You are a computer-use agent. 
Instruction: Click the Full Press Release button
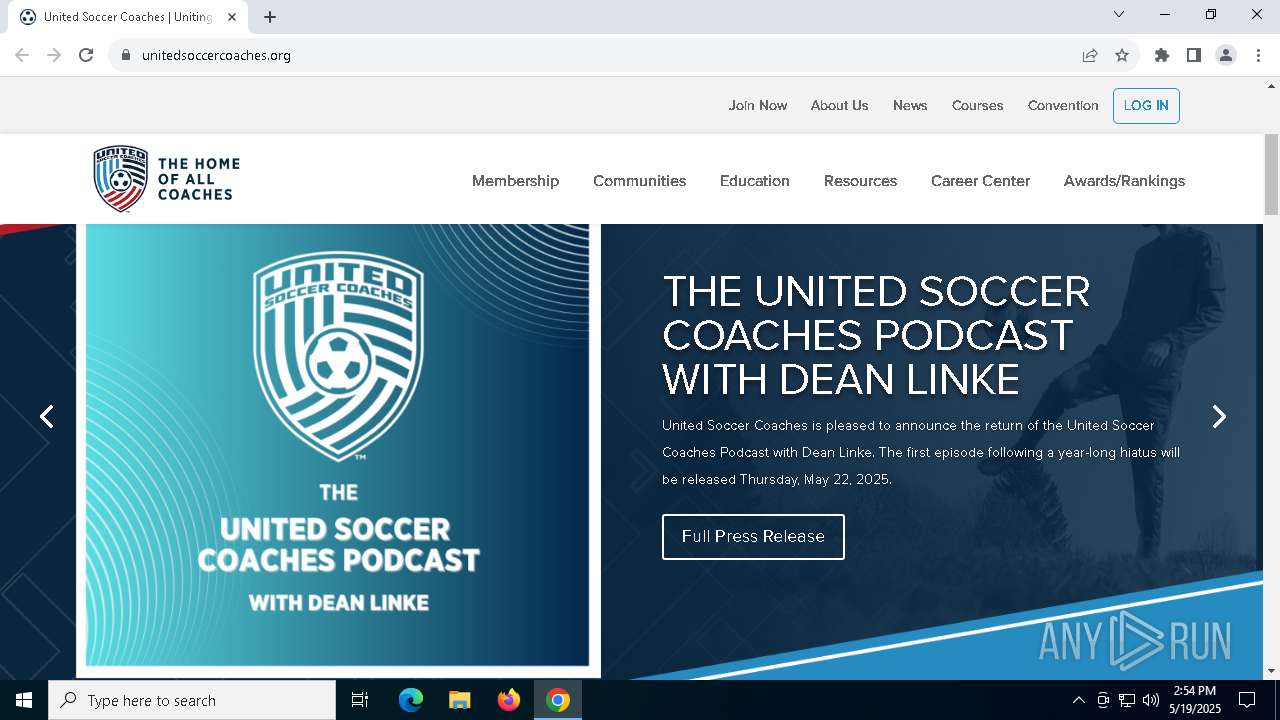click(x=753, y=537)
